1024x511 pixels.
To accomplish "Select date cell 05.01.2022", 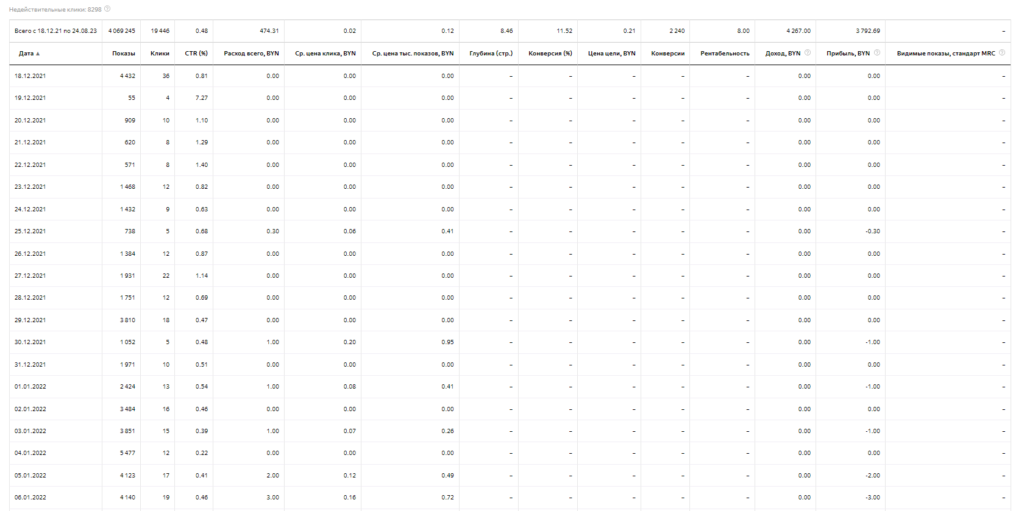I will pyautogui.click(x=30, y=476).
